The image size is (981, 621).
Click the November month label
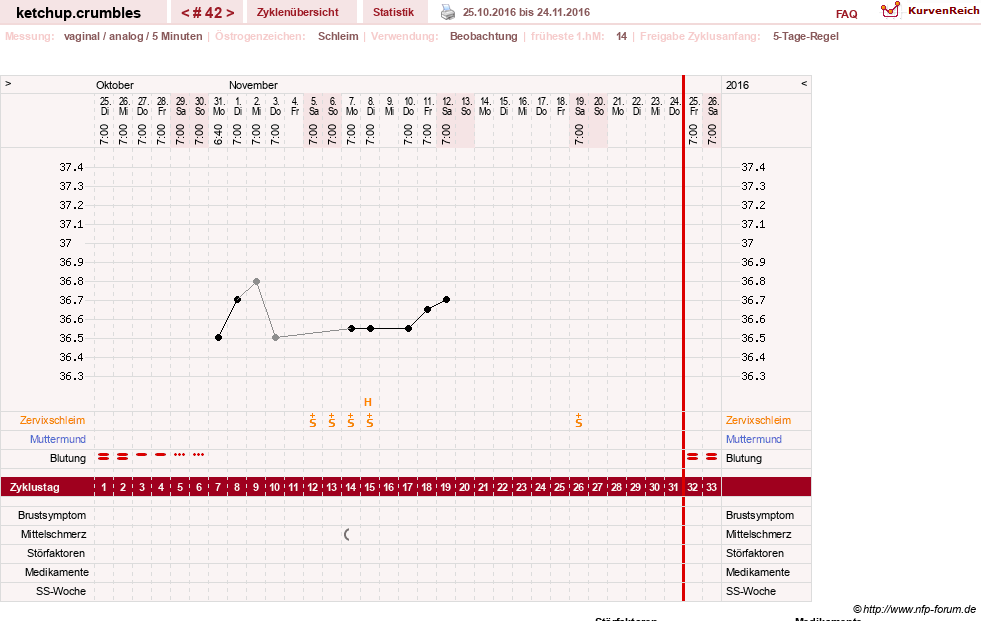tap(253, 85)
